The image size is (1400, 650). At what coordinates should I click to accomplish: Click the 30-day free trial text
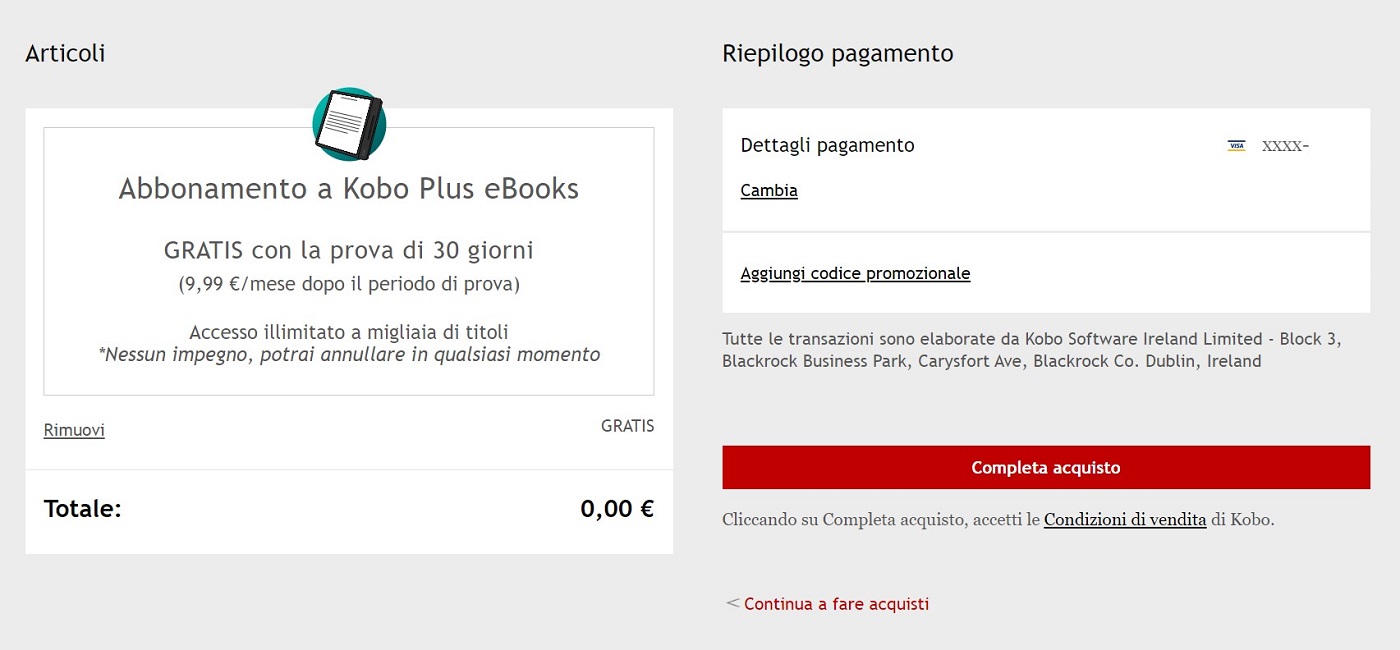tap(348, 251)
